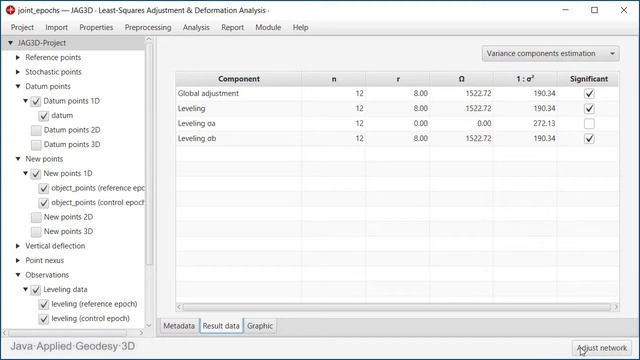The width and height of the screenshot is (640, 360).
Task: Uncheck object_points (reference epoch) checkbox
Action: pyautogui.click(x=44, y=189)
